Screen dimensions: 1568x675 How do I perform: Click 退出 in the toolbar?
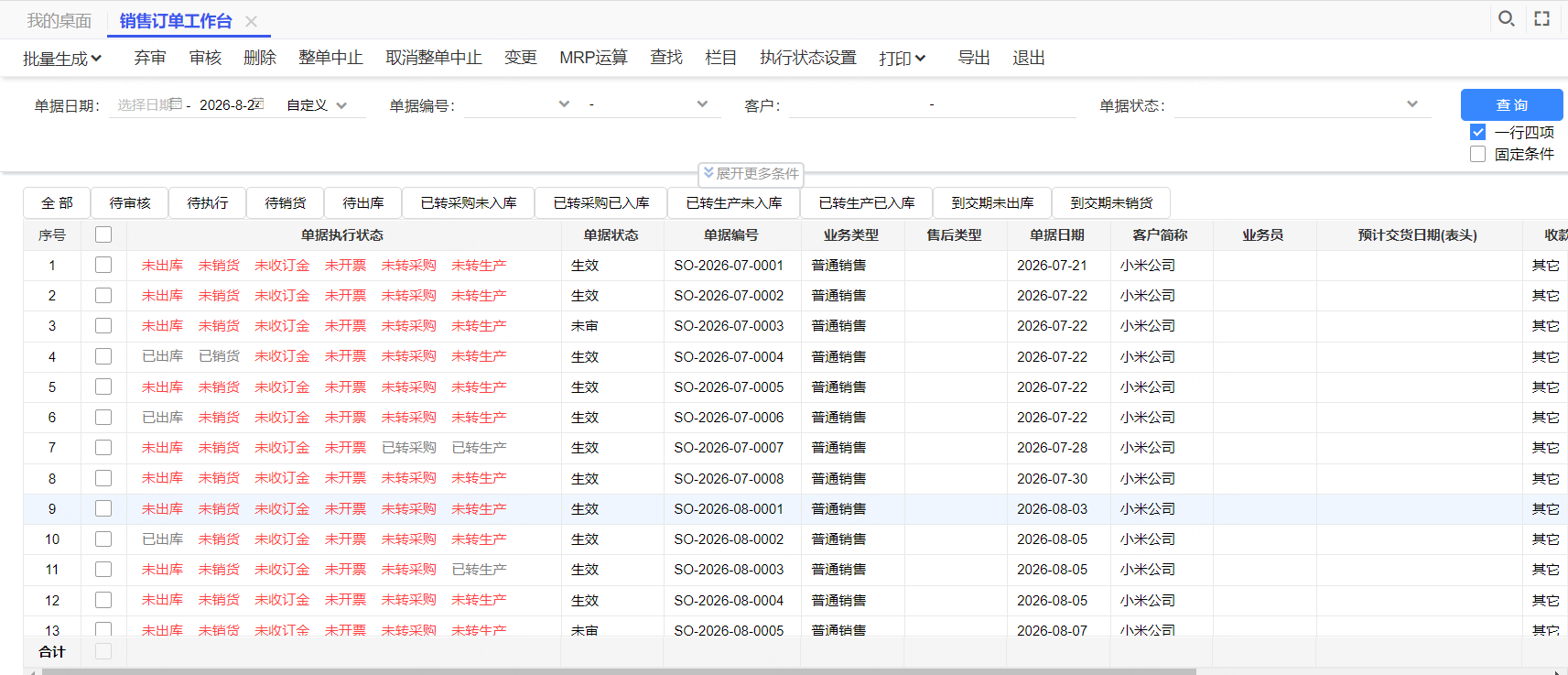pos(1029,58)
